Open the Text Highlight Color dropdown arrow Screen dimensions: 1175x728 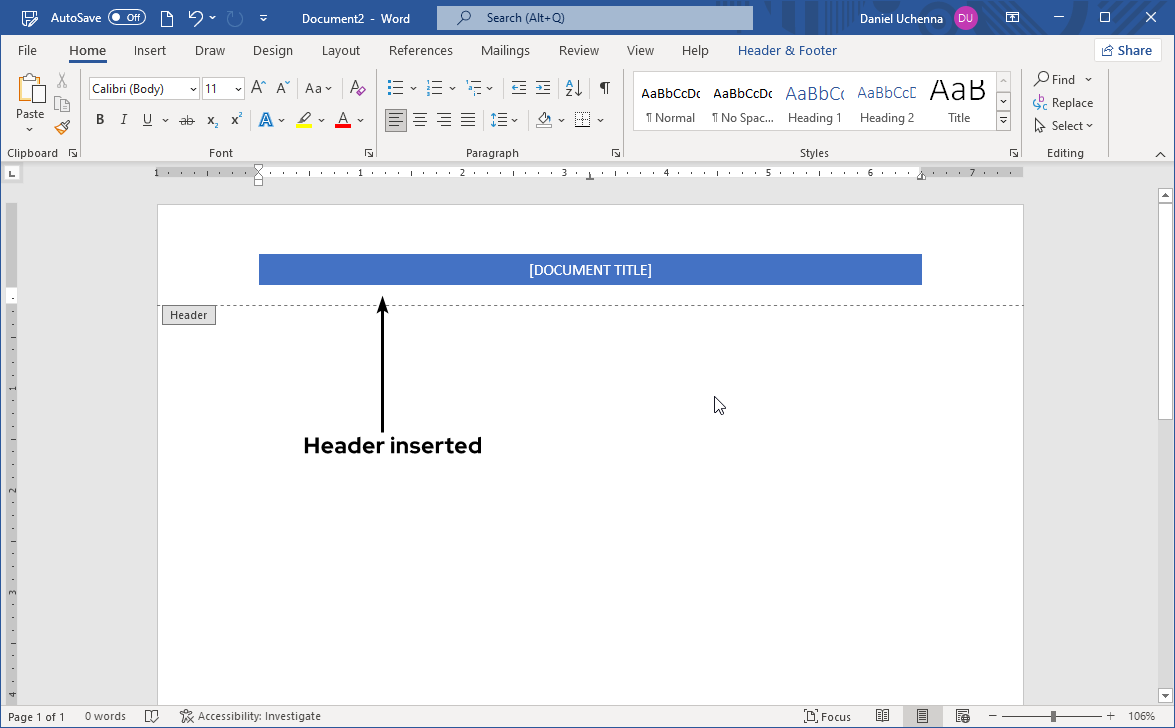pyautogui.click(x=321, y=119)
